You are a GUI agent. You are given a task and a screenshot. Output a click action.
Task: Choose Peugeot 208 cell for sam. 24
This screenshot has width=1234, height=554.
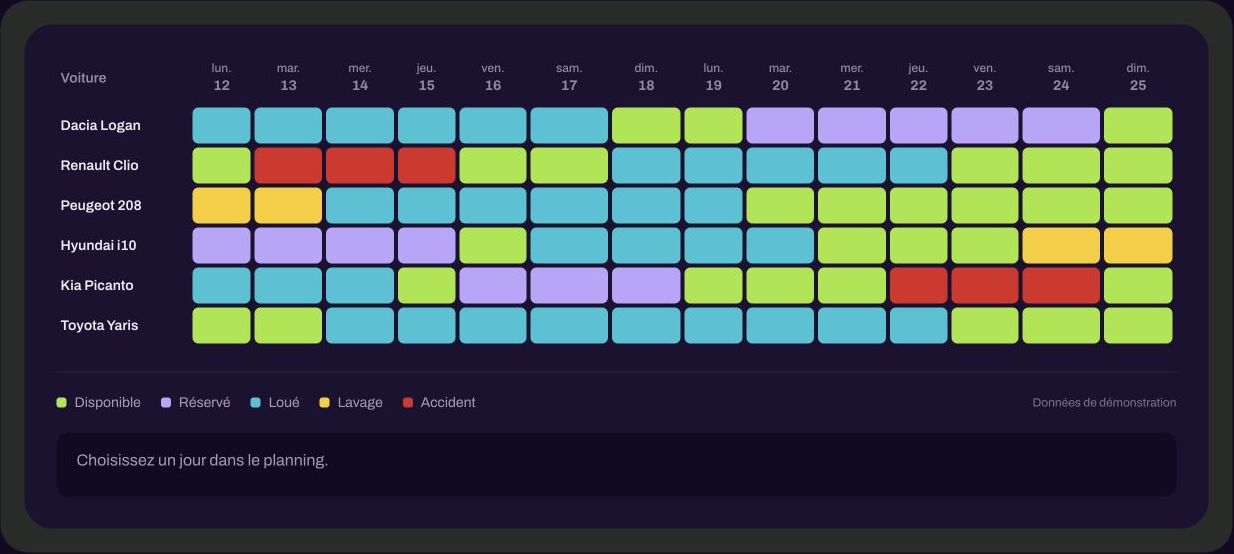(x=1061, y=206)
